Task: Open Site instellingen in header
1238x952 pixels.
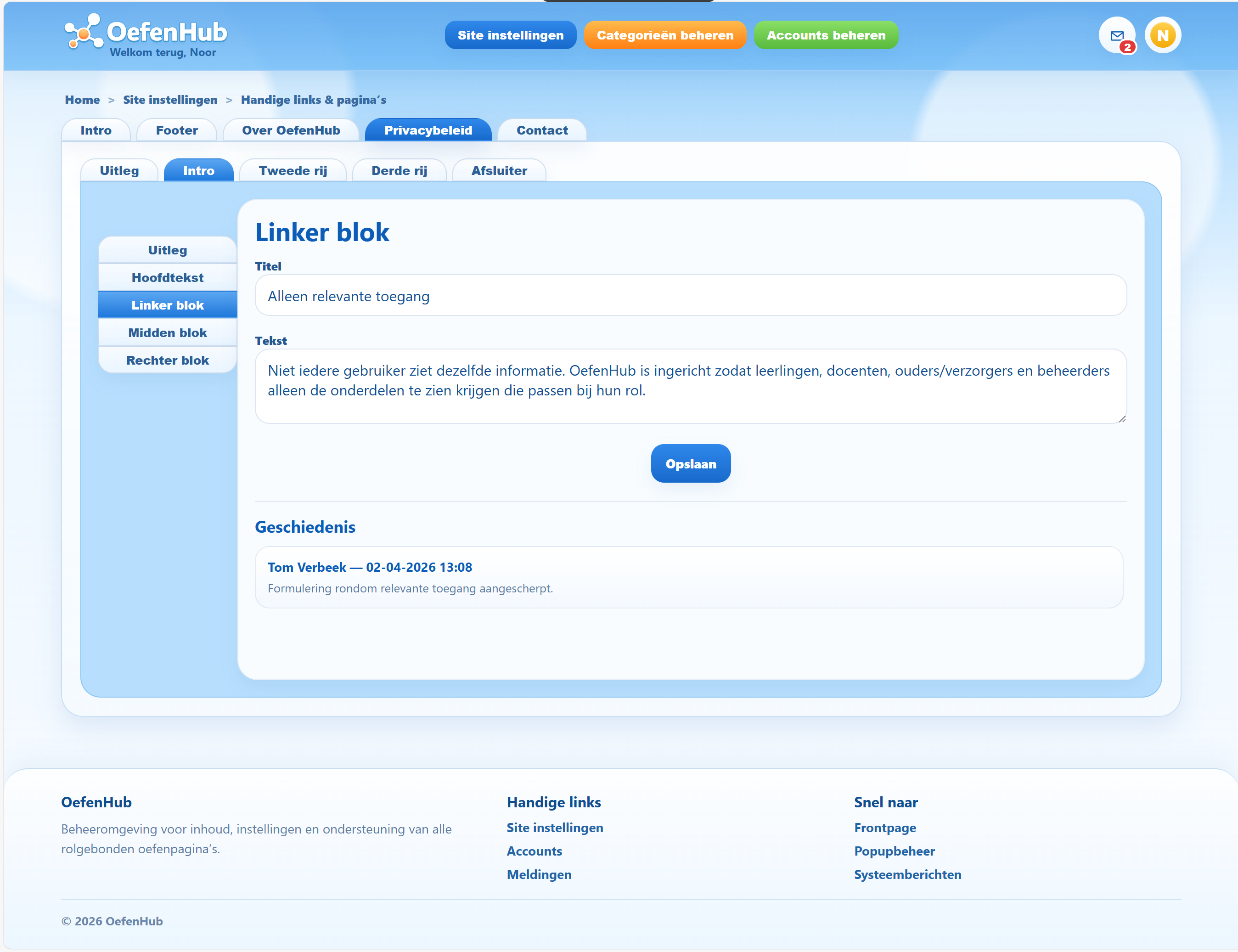Action: (x=511, y=35)
